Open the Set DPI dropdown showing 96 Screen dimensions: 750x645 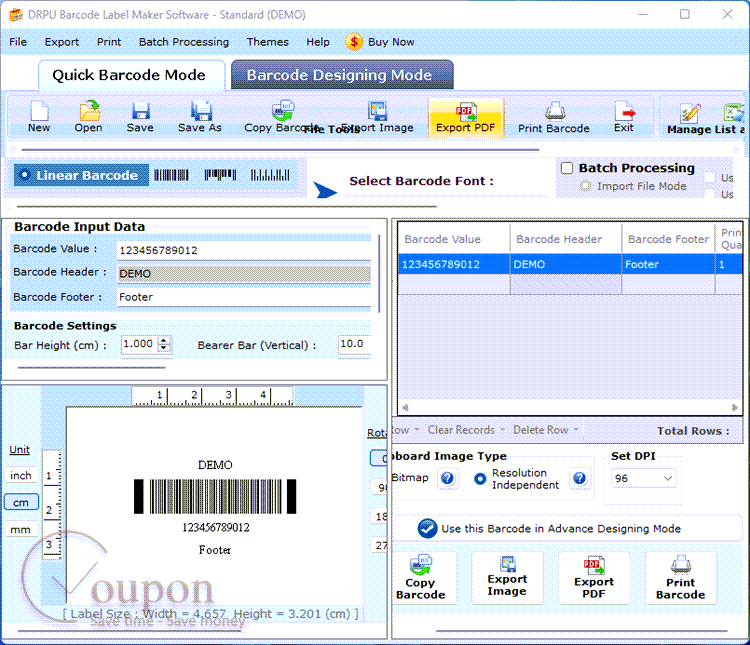point(643,478)
